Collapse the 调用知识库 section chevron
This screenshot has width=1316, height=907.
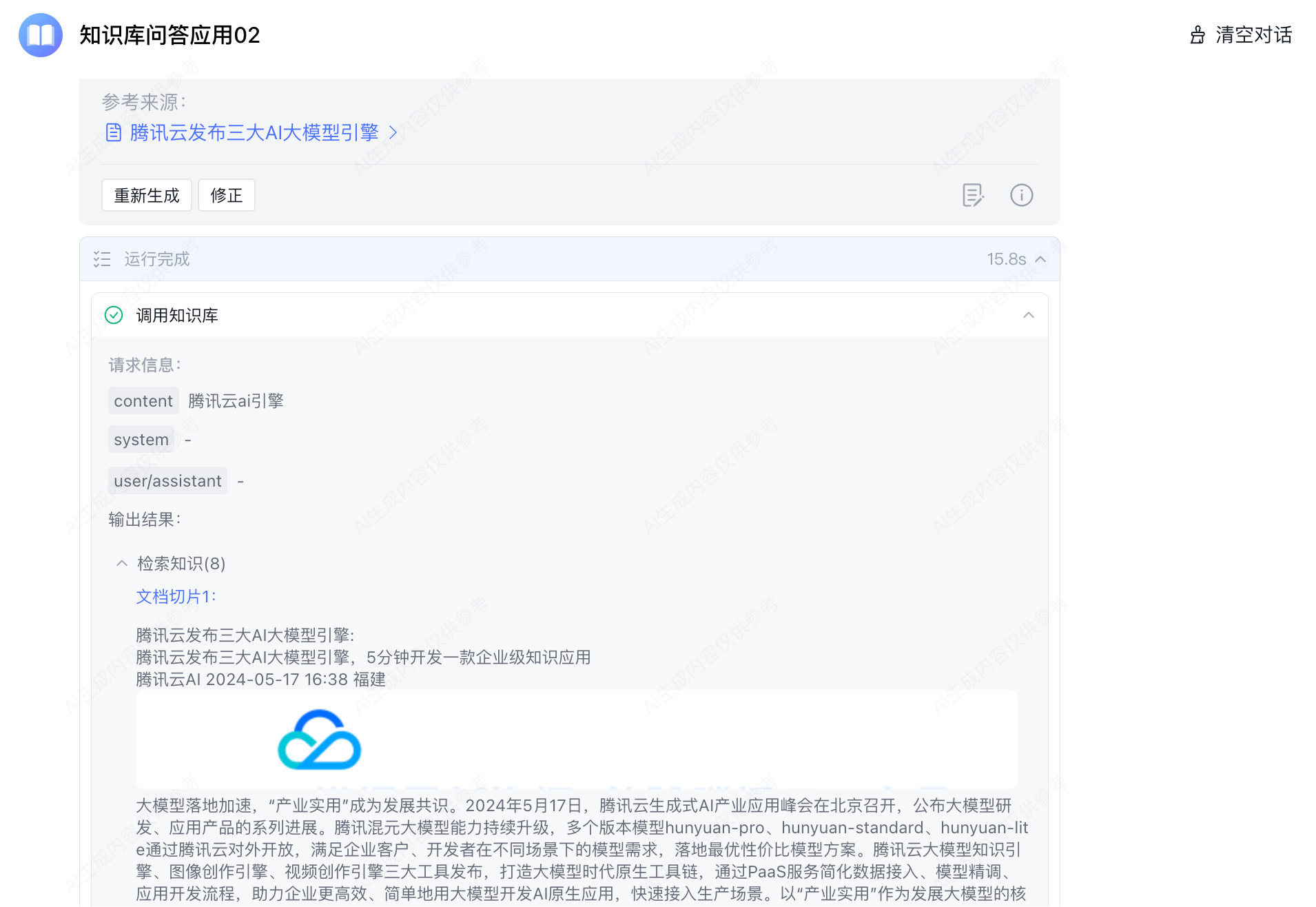pos(1029,315)
